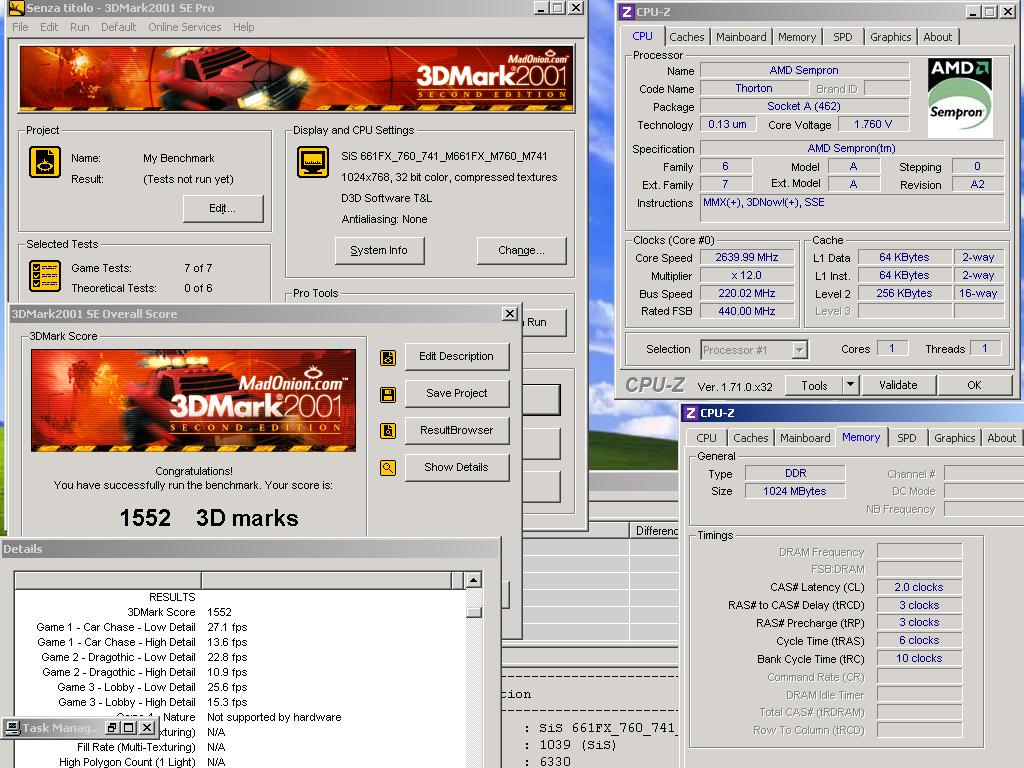Click the ResultBrowser icon
The width and height of the screenshot is (1024, 768).
pyautogui.click(x=388, y=431)
